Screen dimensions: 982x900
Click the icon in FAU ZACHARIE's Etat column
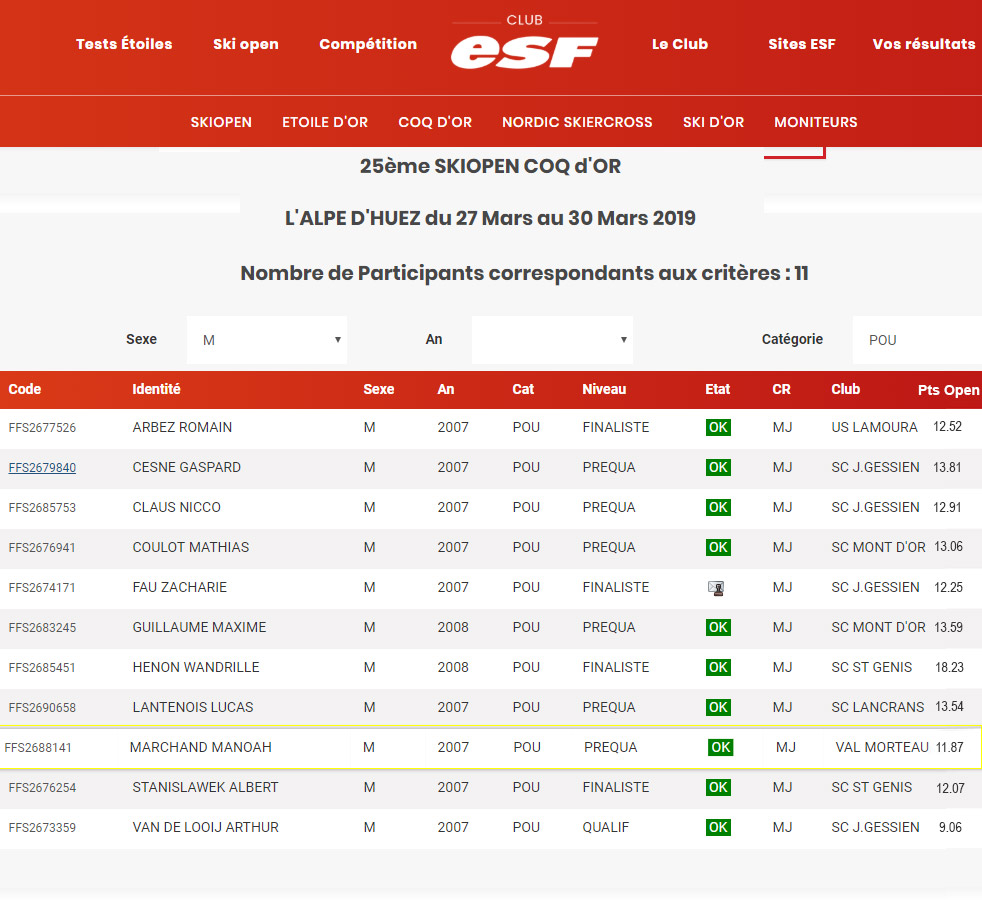tap(716, 588)
